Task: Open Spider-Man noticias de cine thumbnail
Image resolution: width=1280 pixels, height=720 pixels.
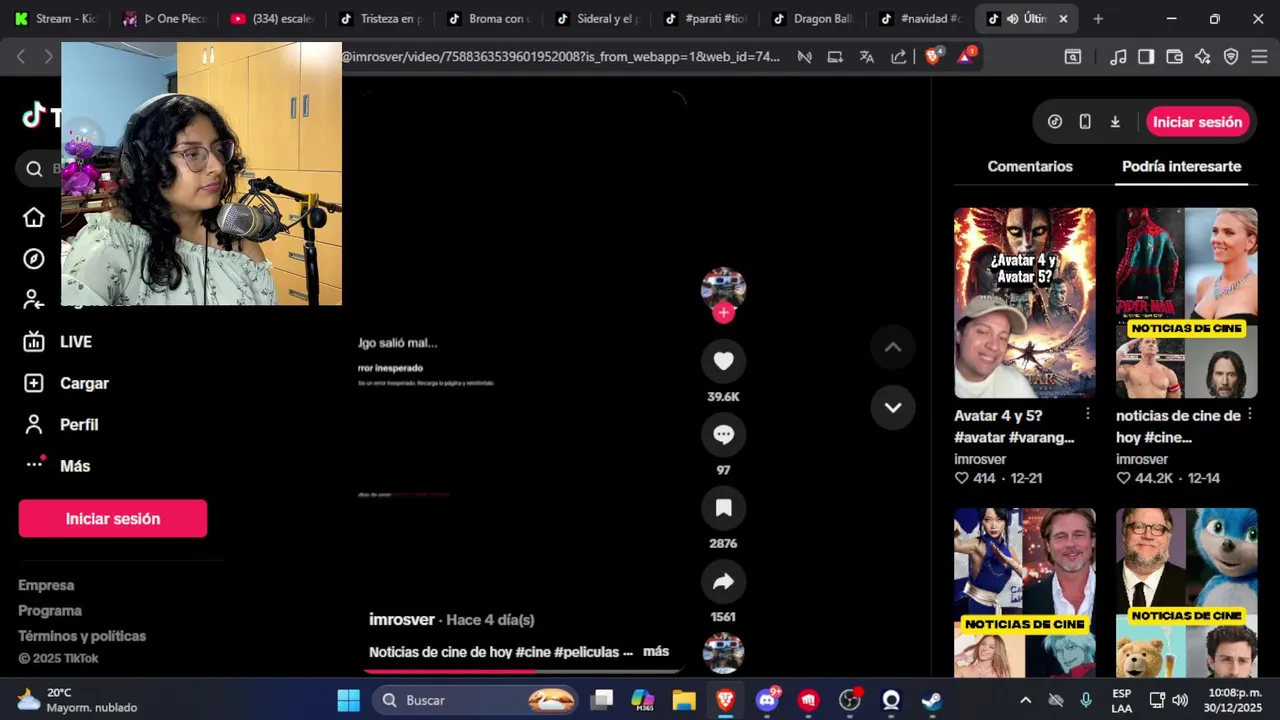Action: pos(1186,303)
